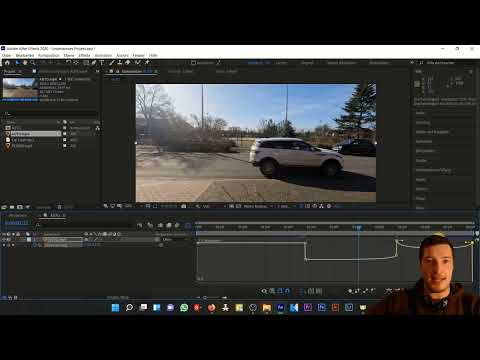The image size is (480, 360).
Task: Open the Datei menu
Action: [x=6, y=55]
